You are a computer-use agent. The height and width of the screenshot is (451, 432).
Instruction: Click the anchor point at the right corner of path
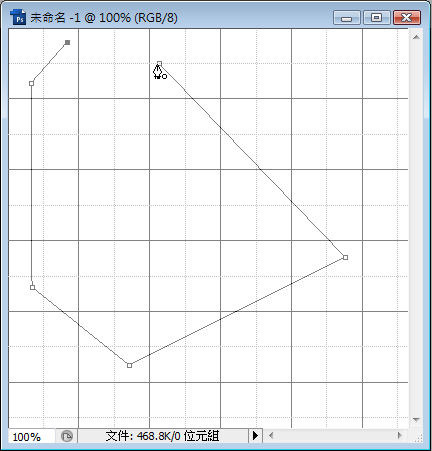click(345, 257)
